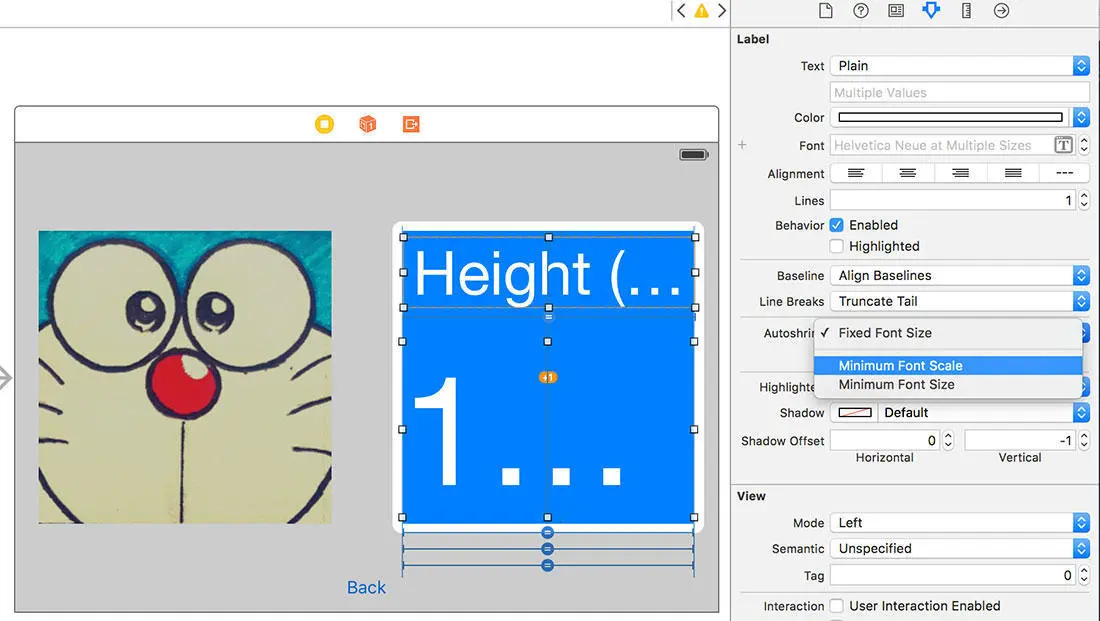The width and height of the screenshot is (1100, 621).
Task: Select the Height label in canvas
Action: click(549, 272)
